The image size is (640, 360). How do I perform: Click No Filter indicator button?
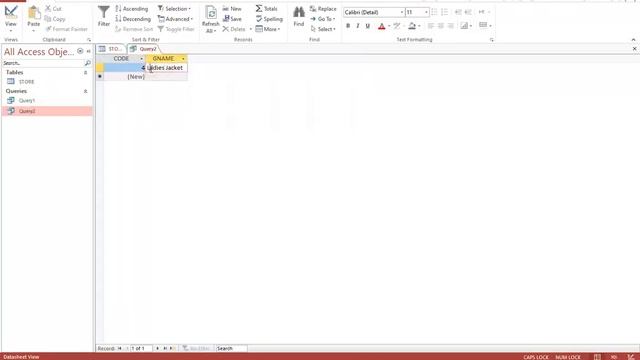[x=196, y=349]
